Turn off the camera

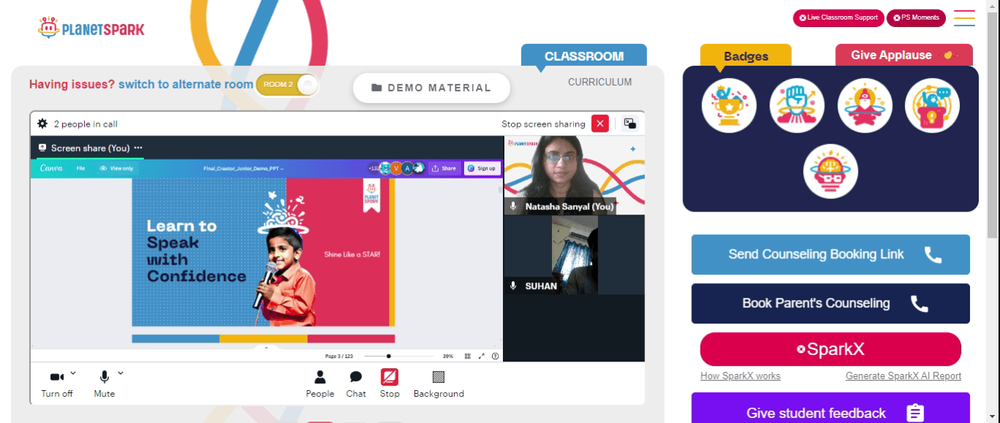click(57, 383)
